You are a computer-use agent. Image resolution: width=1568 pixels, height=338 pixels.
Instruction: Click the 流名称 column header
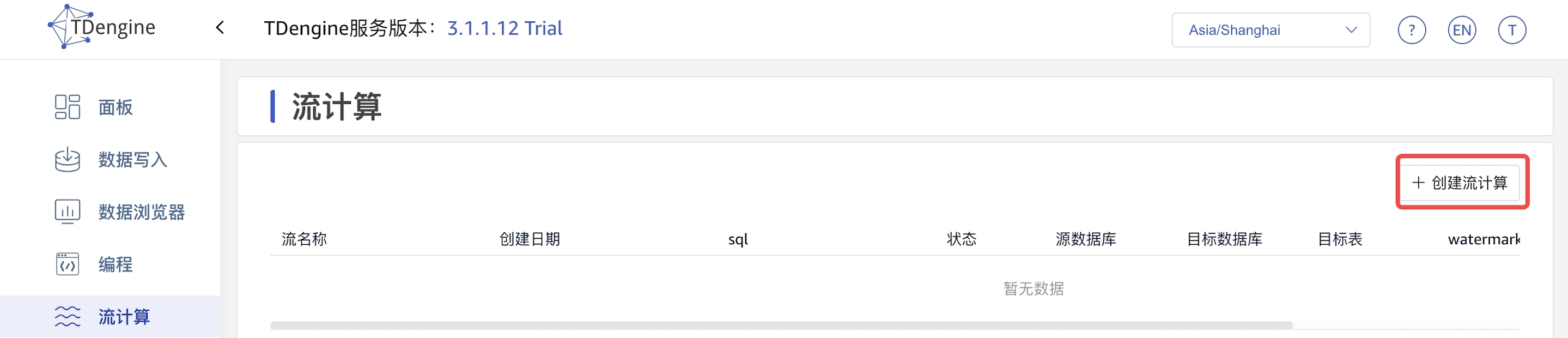pyautogui.click(x=305, y=239)
